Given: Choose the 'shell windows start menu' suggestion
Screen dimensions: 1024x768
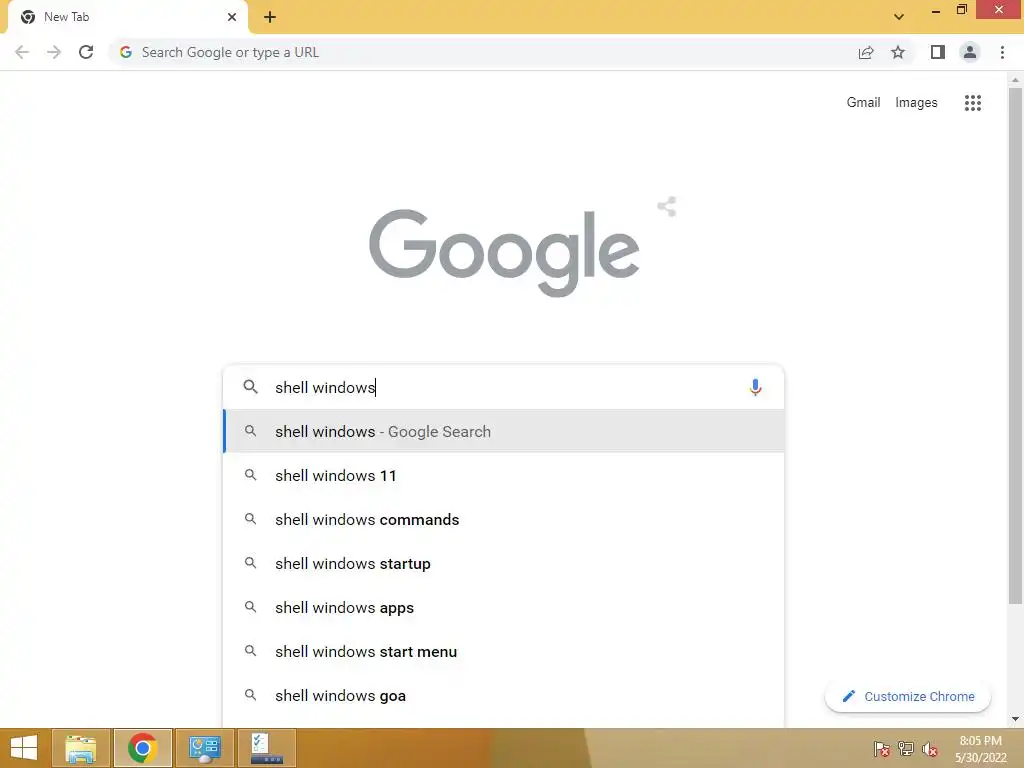Looking at the screenshot, I should click(x=503, y=652).
